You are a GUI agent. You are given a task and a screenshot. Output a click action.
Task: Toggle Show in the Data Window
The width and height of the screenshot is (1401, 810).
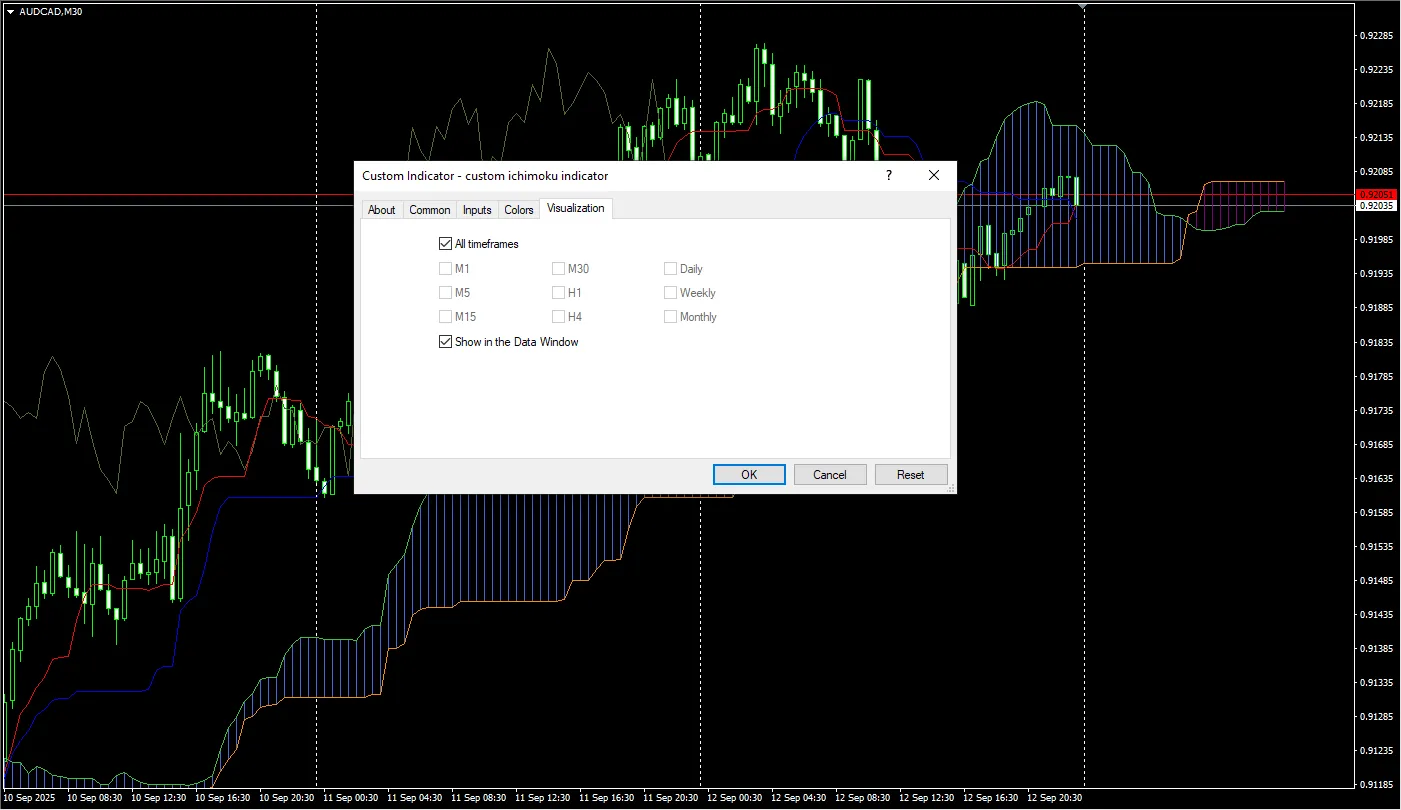point(445,342)
